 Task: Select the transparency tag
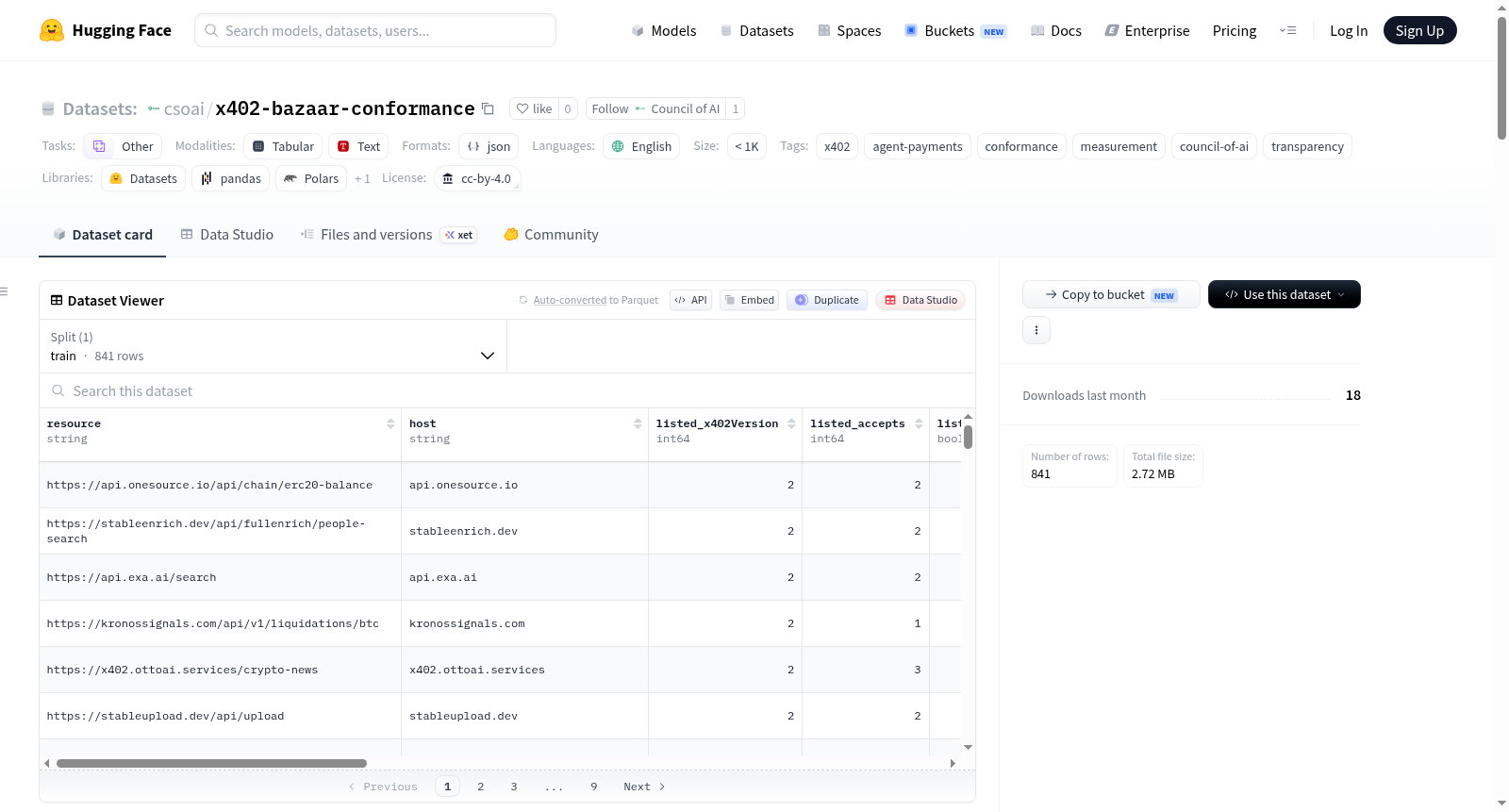click(1307, 146)
